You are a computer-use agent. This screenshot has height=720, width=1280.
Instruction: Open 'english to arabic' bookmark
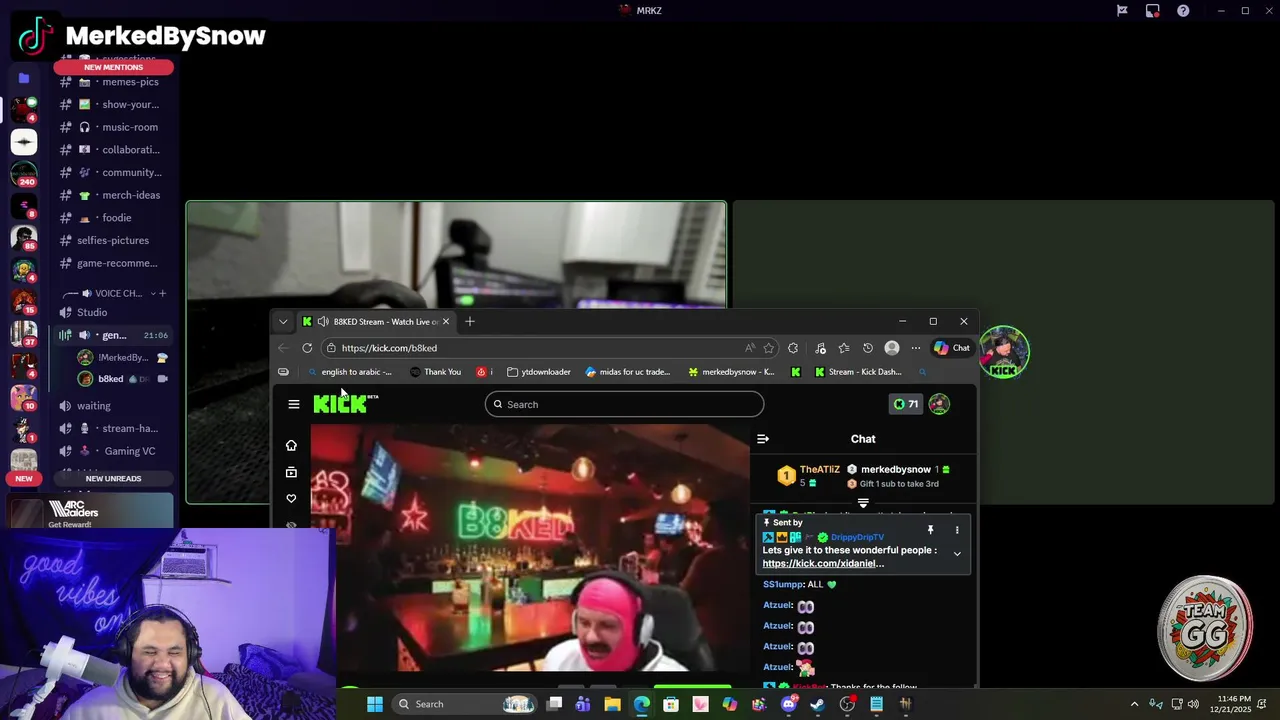[x=349, y=372]
